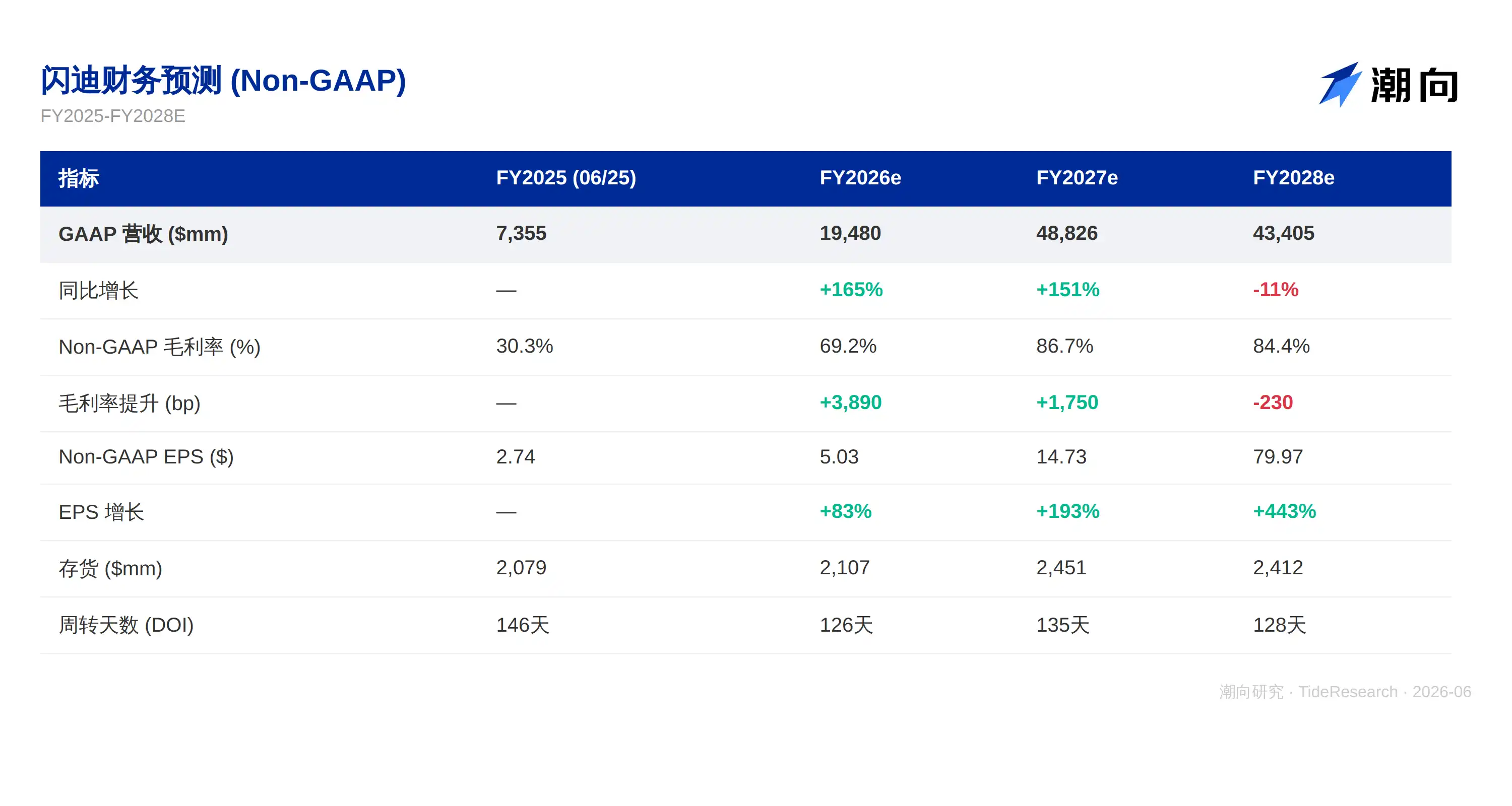Select the 存货 ($mm) row label

[110, 568]
